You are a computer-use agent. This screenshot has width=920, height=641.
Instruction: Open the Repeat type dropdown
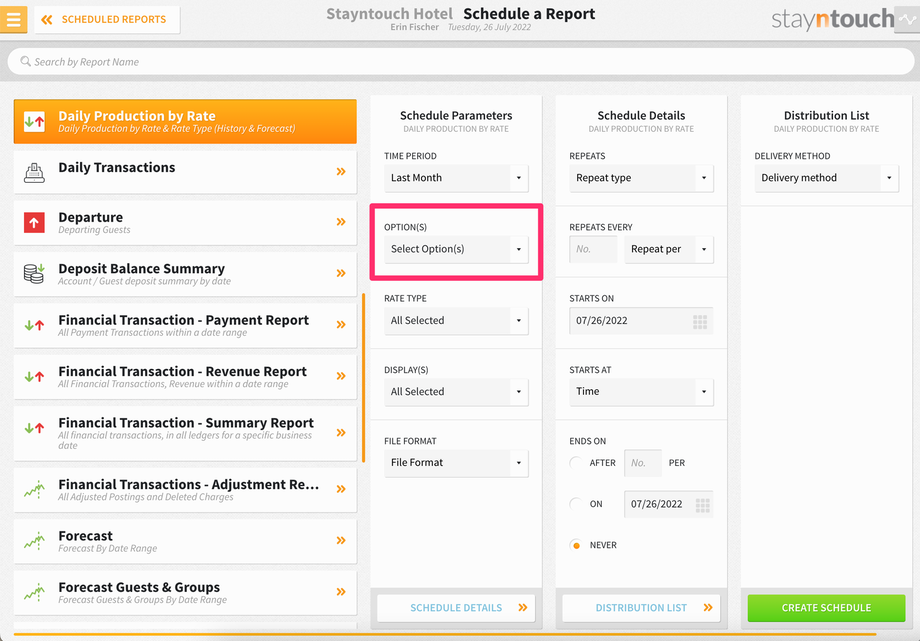[x=641, y=178]
